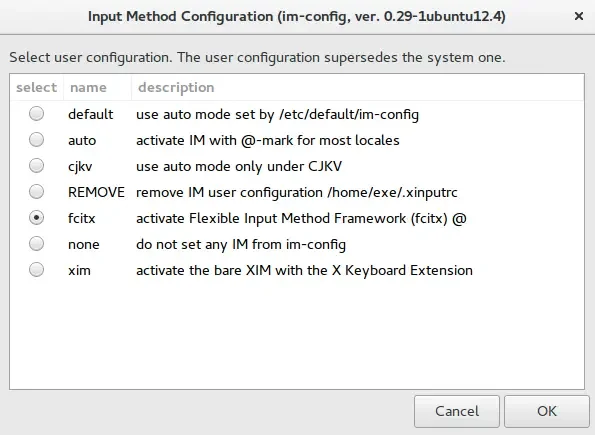Click the select column header
Screen dimensions: 595x435
pos(36,87)
